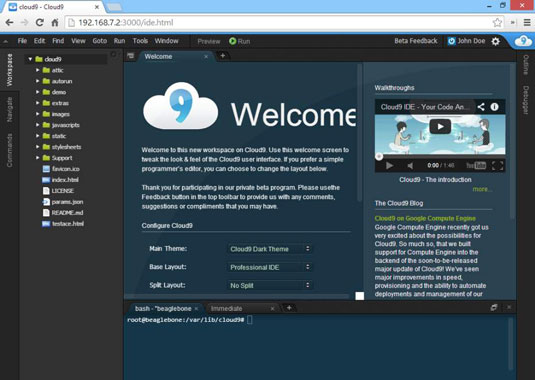
Task: Maximize the console panel icon
Action: [x=494, y=307]
